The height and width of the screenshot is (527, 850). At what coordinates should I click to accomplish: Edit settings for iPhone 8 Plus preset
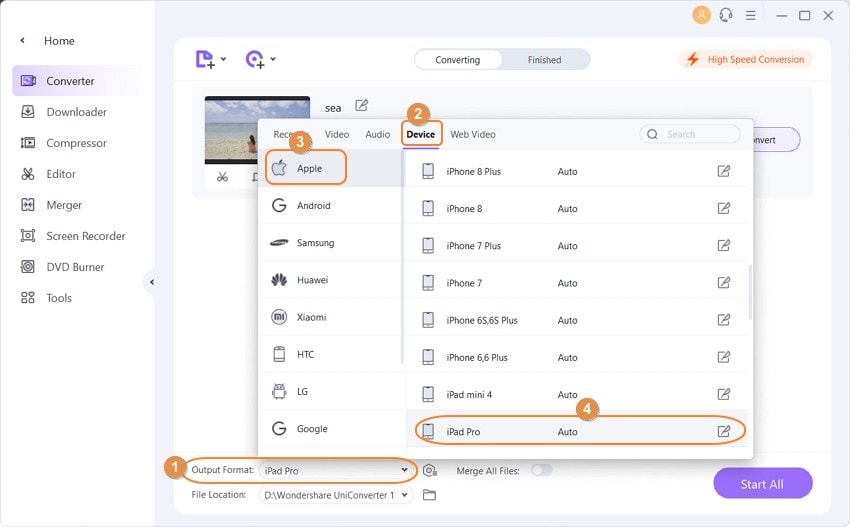point(724,171)
